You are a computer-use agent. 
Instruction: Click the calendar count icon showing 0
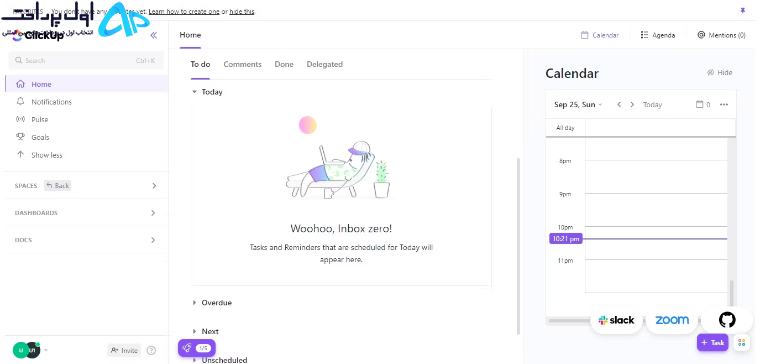[x=703, y=104]
